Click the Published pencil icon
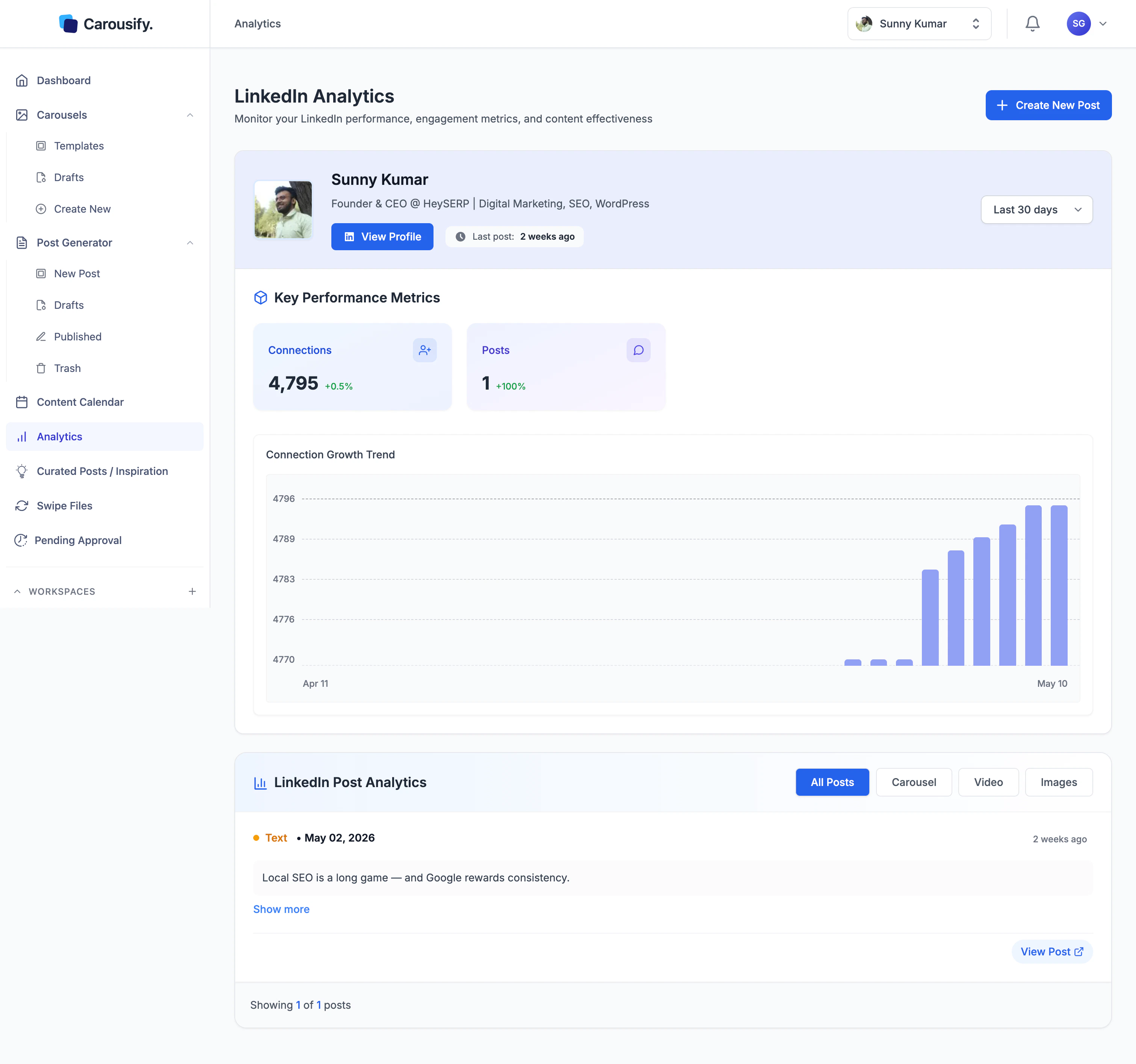Viewport: 1136px width, 1064px height. coord(41,337)
